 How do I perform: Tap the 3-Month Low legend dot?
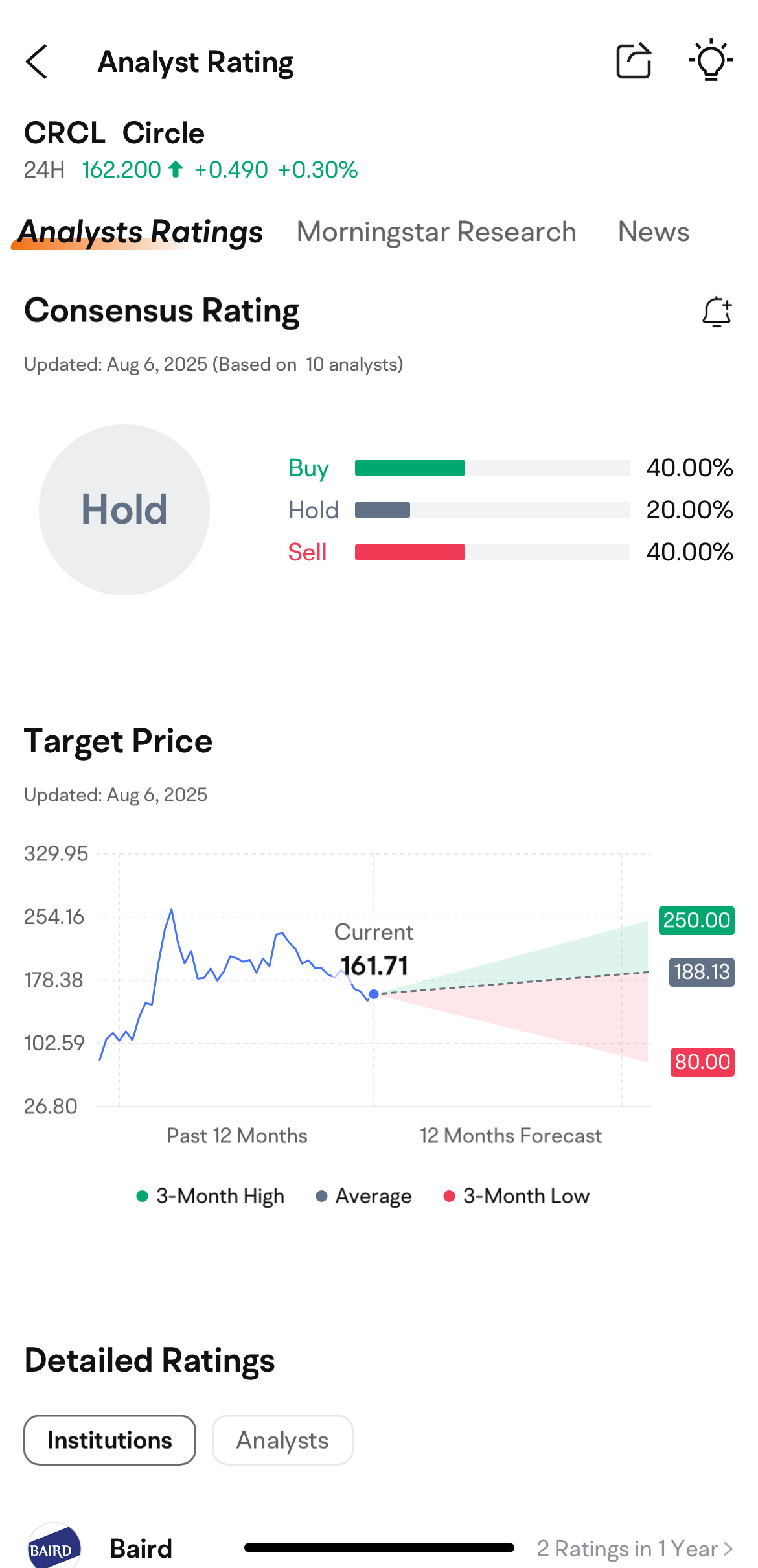pos(449,1195)
